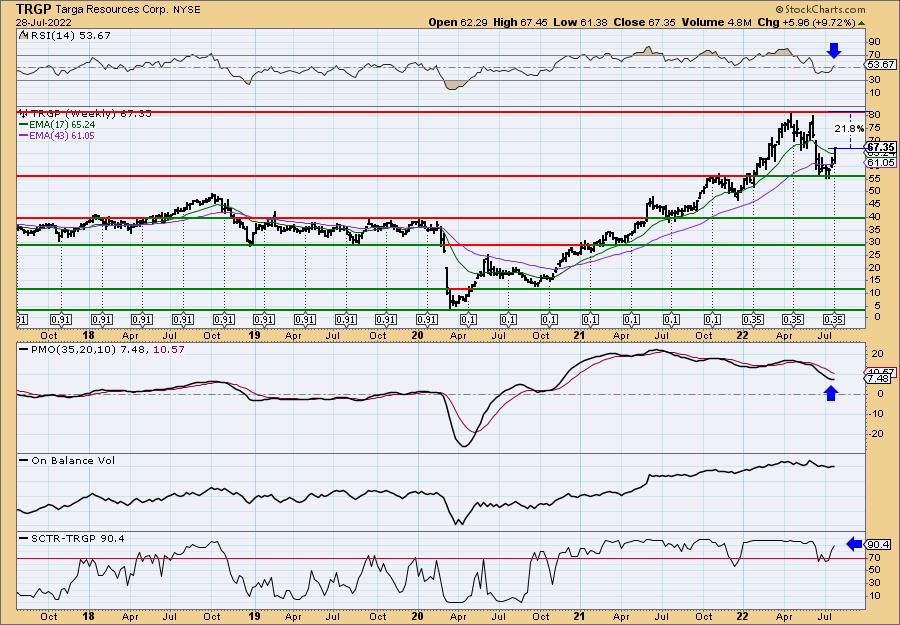Click the Chg +5.96 (+9.72%) value
900x625 pixels.
click(806, 22)
